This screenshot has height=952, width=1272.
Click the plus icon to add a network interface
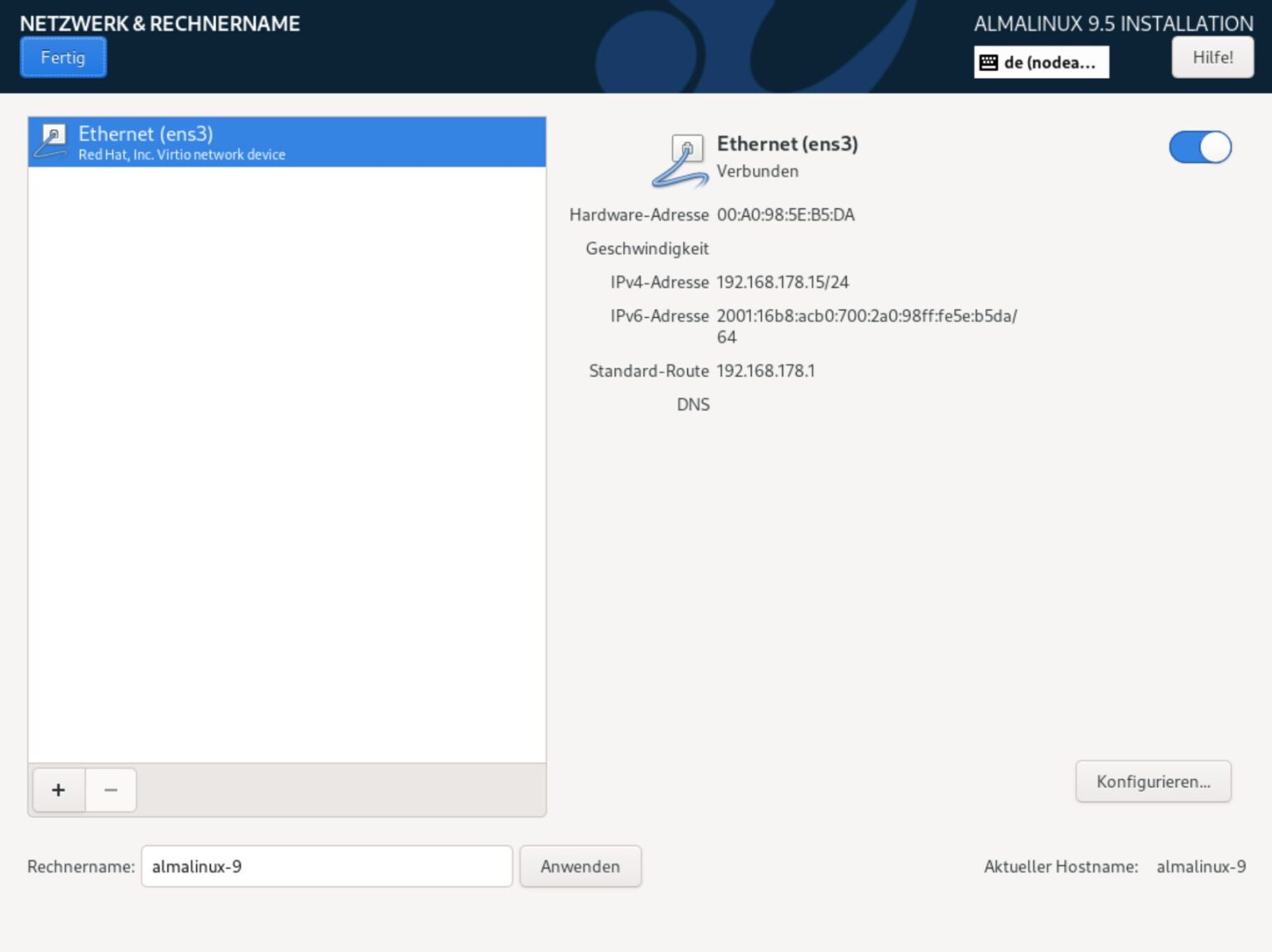click(x=57, y=790)
